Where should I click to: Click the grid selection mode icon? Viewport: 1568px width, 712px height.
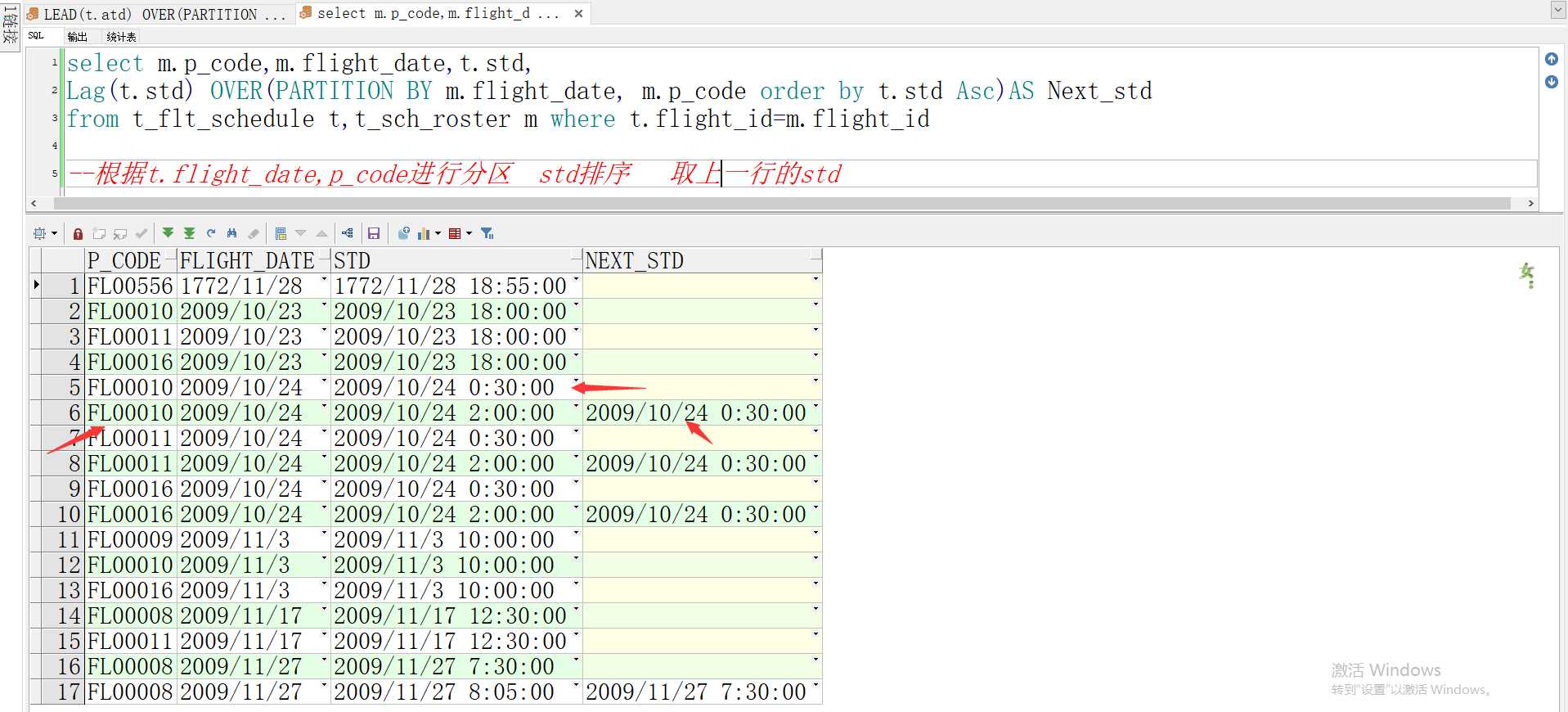(39, 233)
